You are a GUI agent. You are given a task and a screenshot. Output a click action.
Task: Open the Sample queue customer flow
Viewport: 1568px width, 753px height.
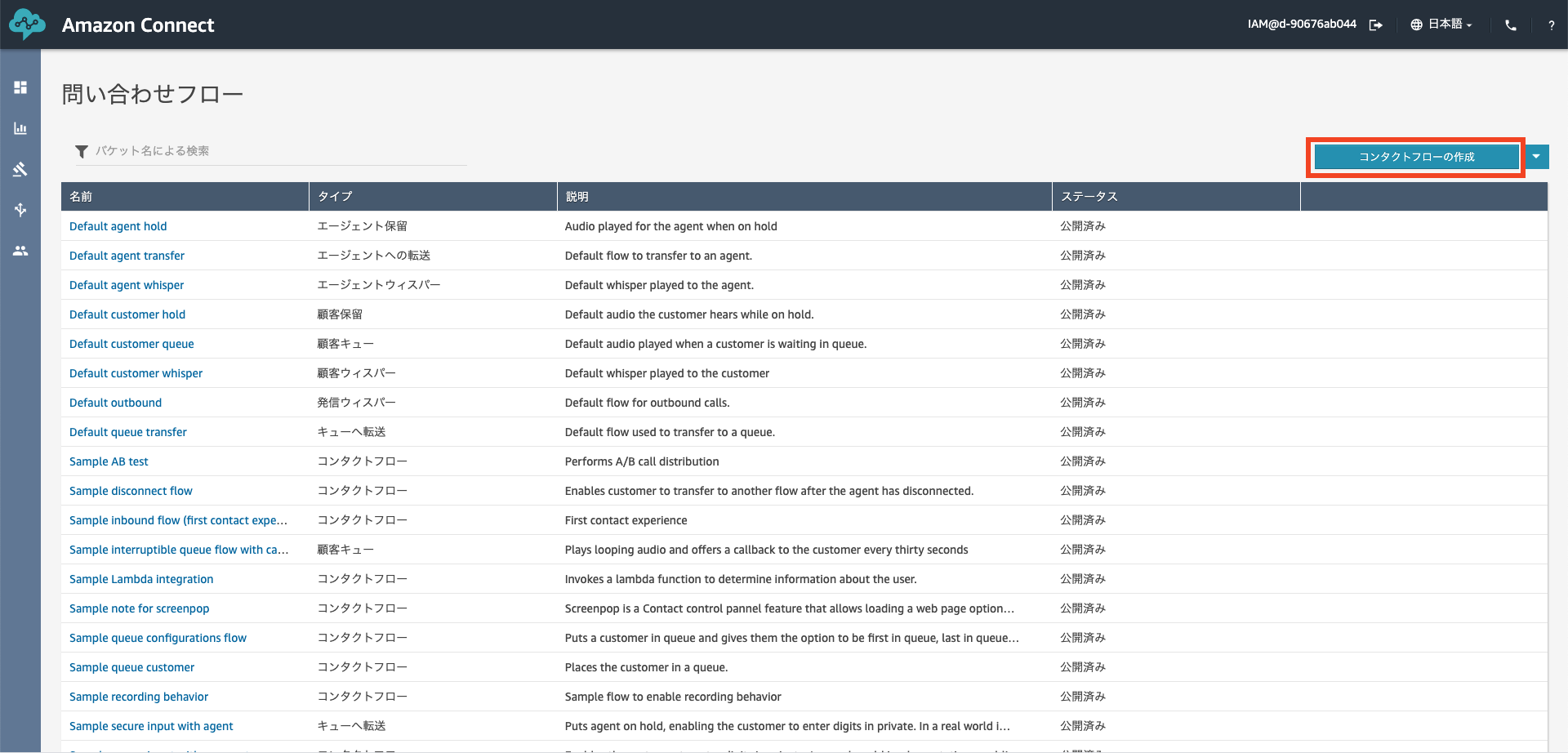click(x=131, y=667)
